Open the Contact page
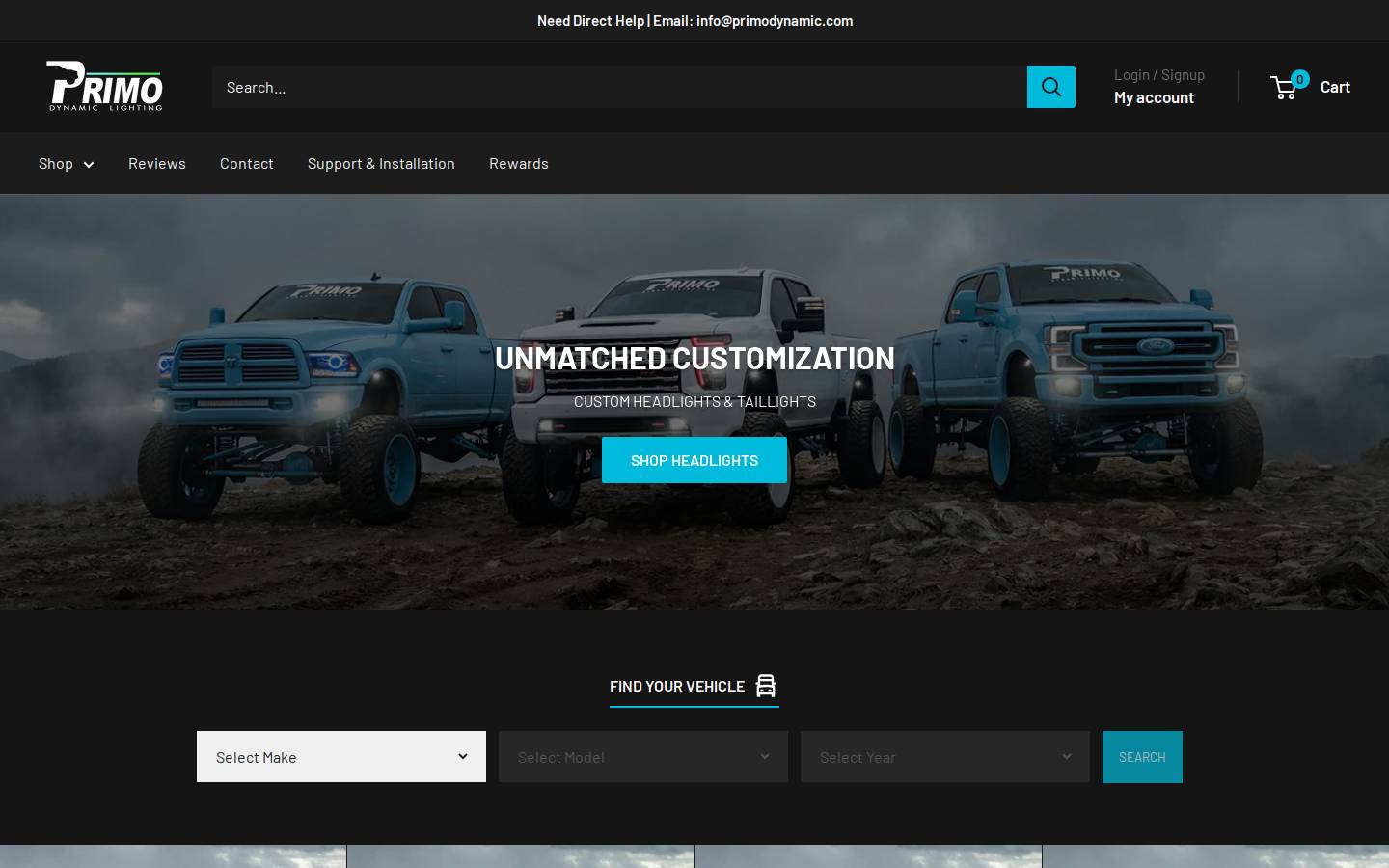This screenshot has width=1389, height=868. (247, 163)
